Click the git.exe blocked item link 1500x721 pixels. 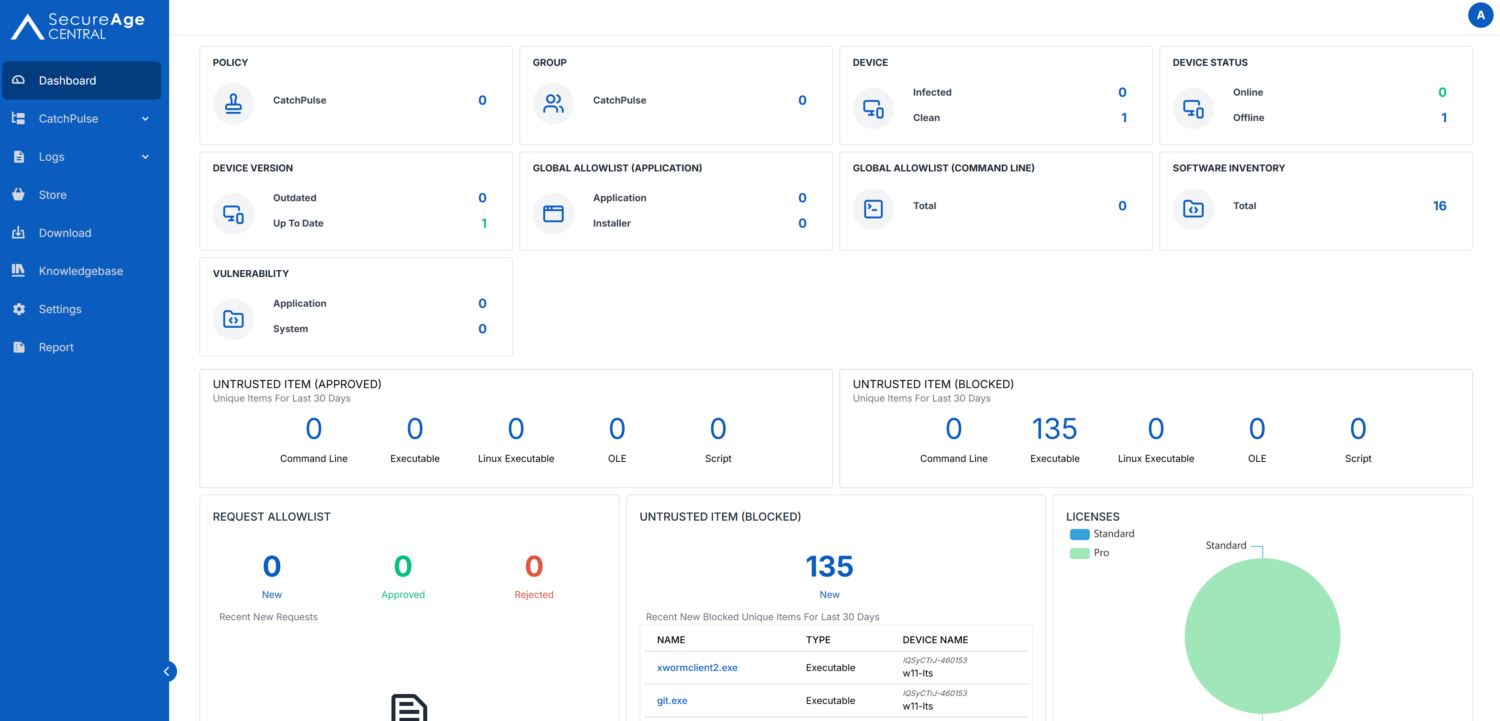672,700
